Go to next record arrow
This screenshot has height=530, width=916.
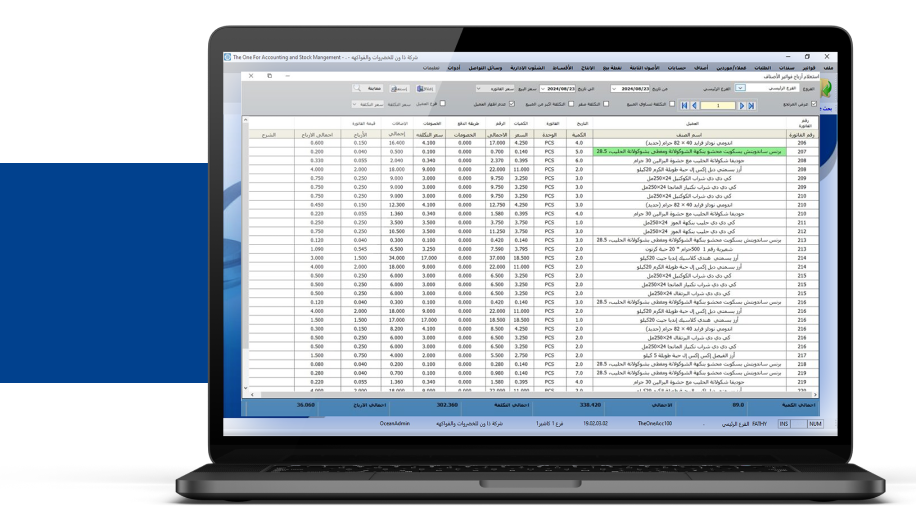coord(742,106)
